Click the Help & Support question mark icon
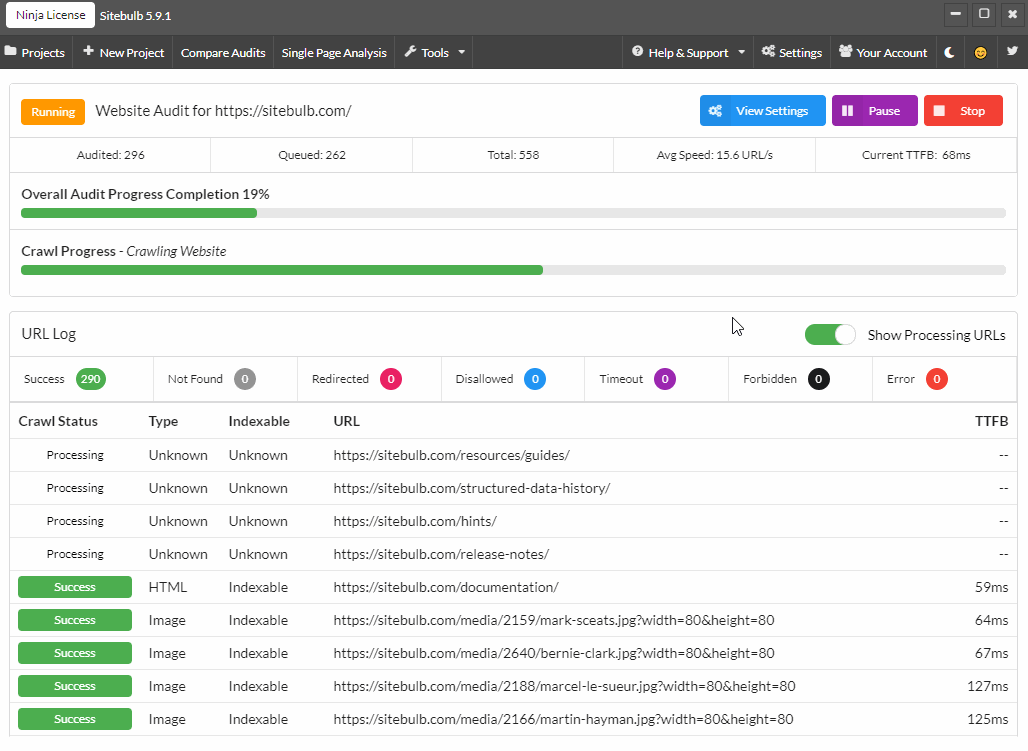 [637, 51]
